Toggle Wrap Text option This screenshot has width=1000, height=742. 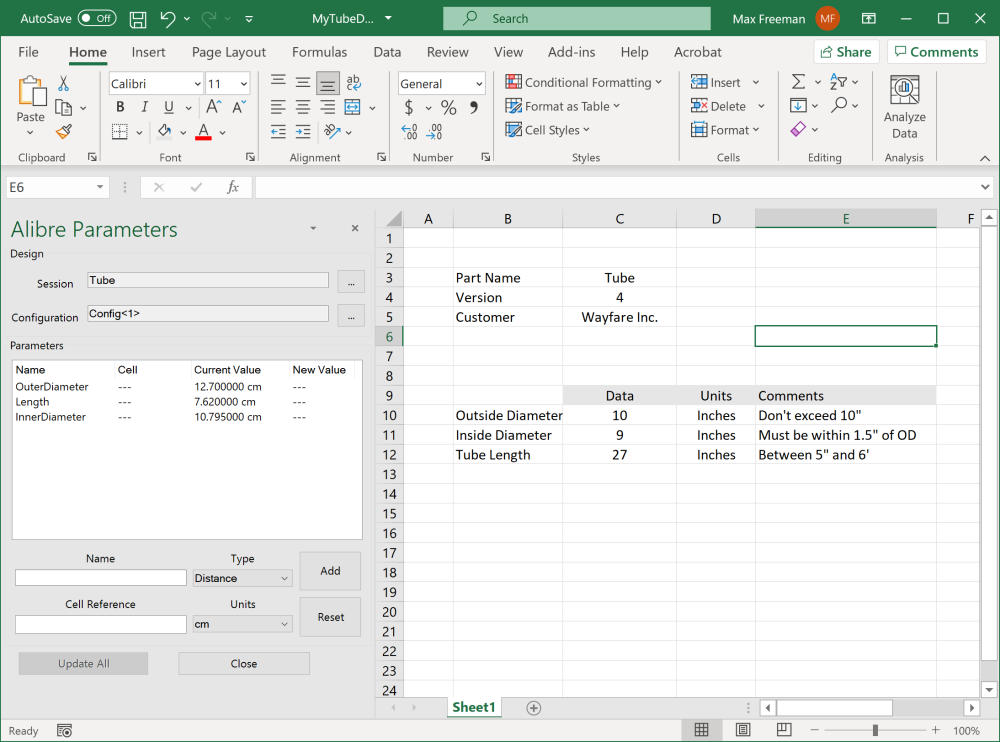[x=353, y=83]
